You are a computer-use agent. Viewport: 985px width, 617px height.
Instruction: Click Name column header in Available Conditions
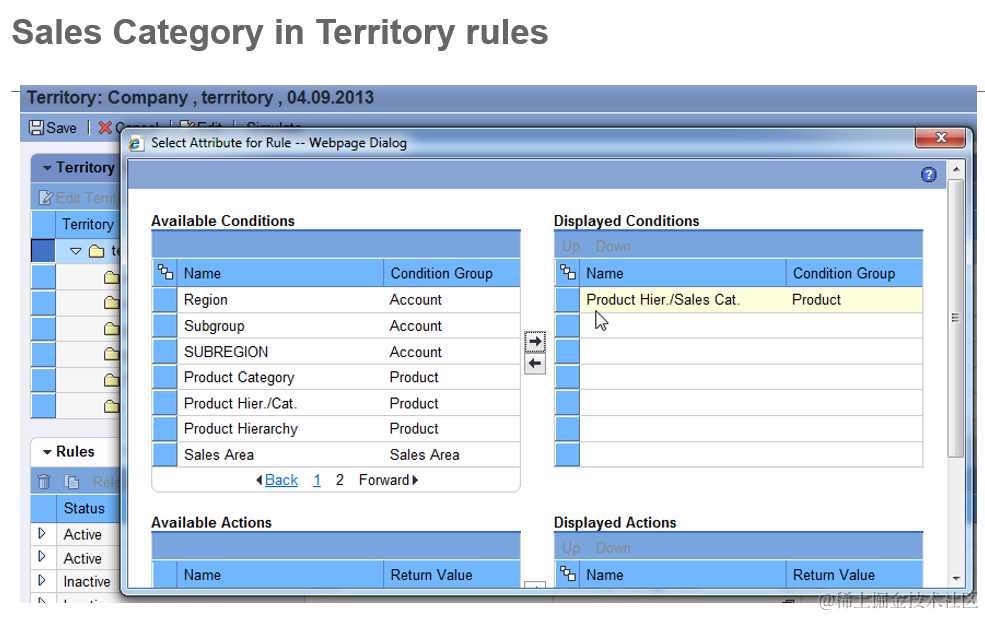point(280,273)
